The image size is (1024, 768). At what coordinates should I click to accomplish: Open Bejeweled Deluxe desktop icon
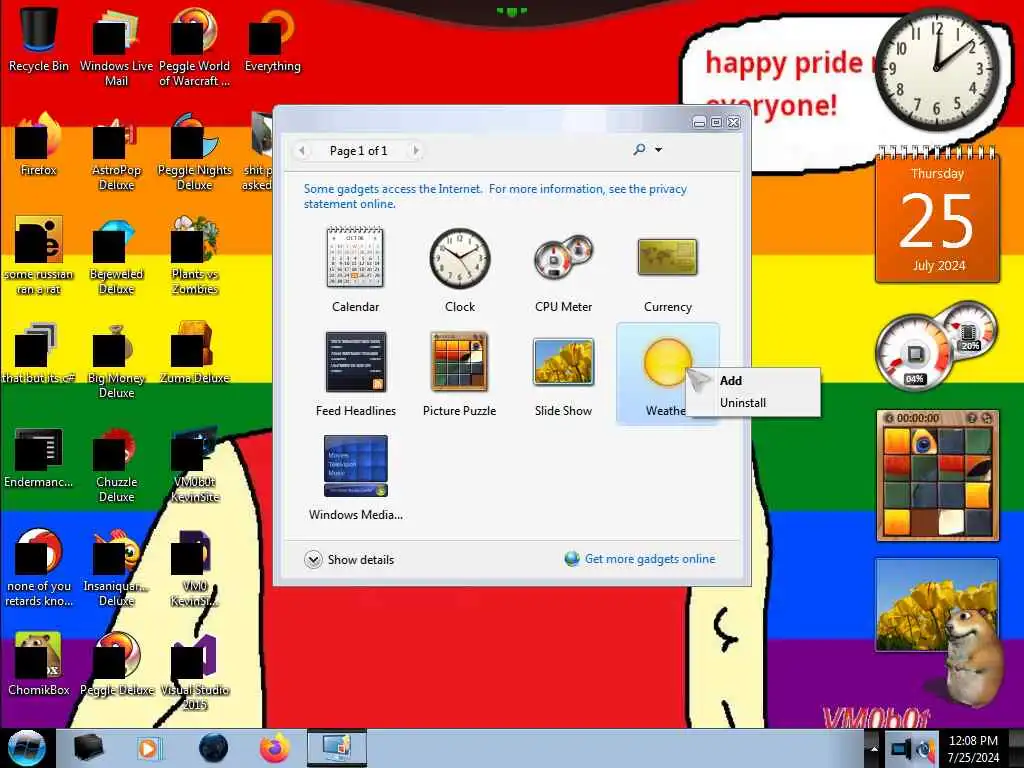click(116, 255)
